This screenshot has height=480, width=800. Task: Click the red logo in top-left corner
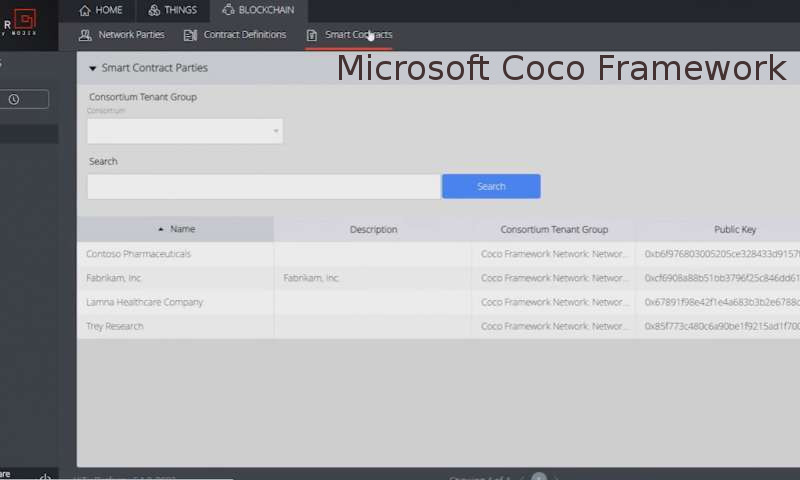pyautogui.click(x=22, y=18)
